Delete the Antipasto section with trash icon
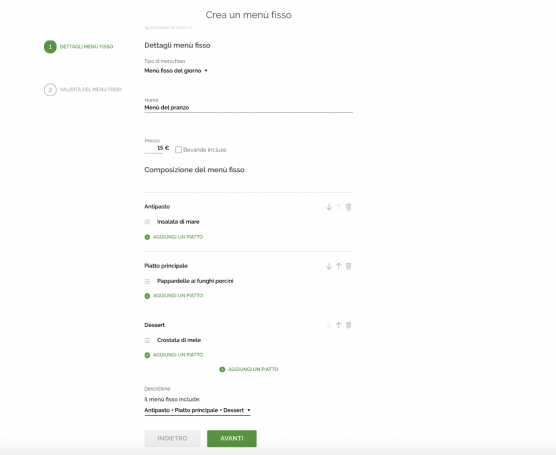Image resolution: width=556 pixels, height=455 pixels. [x=349, y=207]
